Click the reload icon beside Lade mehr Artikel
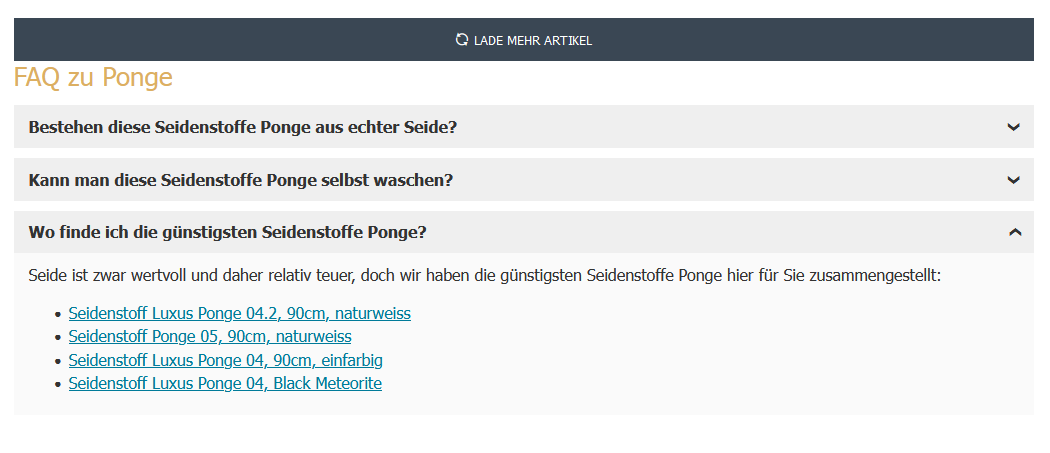1050x453 pixels. pyautogui.click(x=461, y=40)
